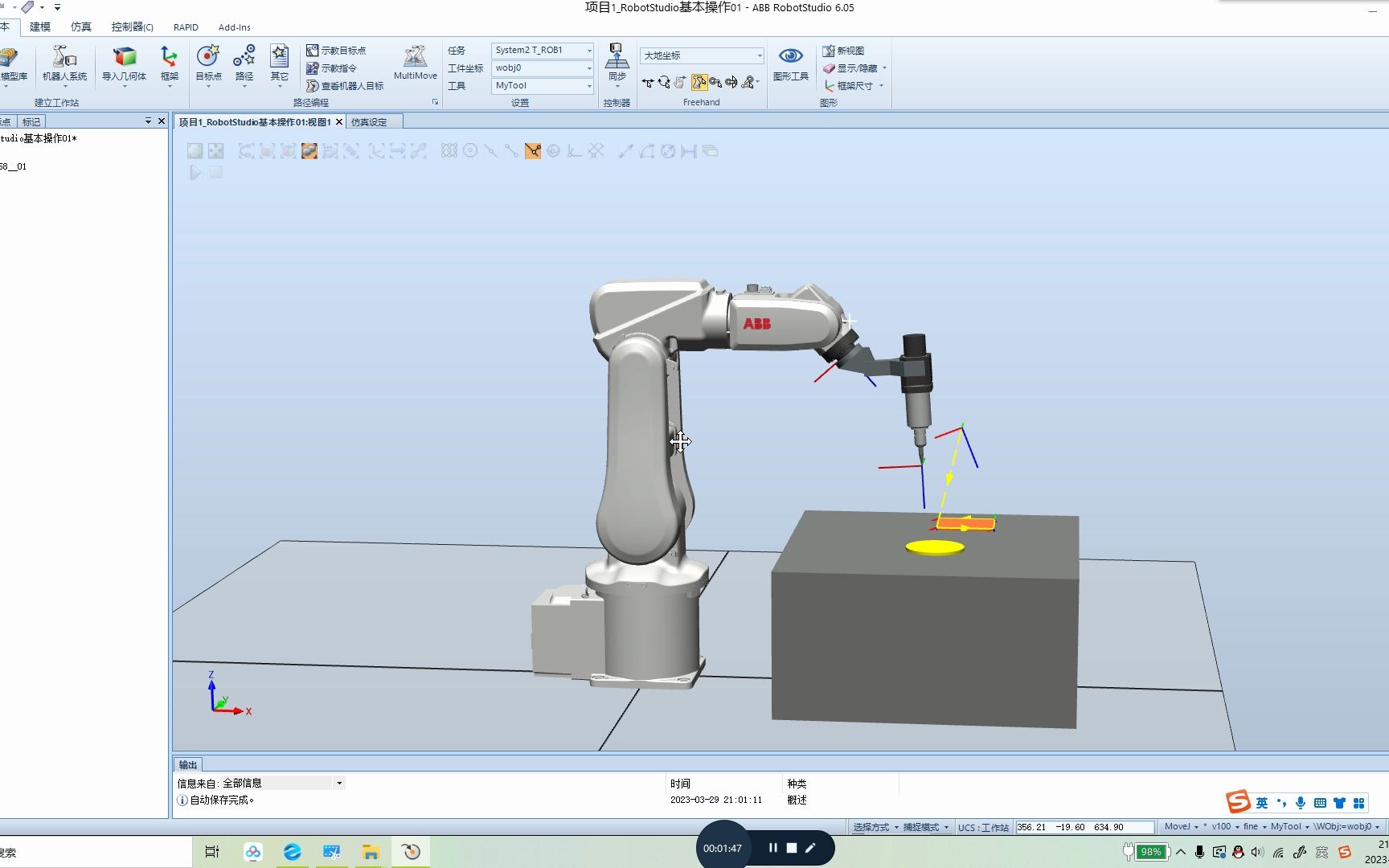The image size is (1389, 868).
Task: Click the 目标点 target icon
Action: point(208,64)
